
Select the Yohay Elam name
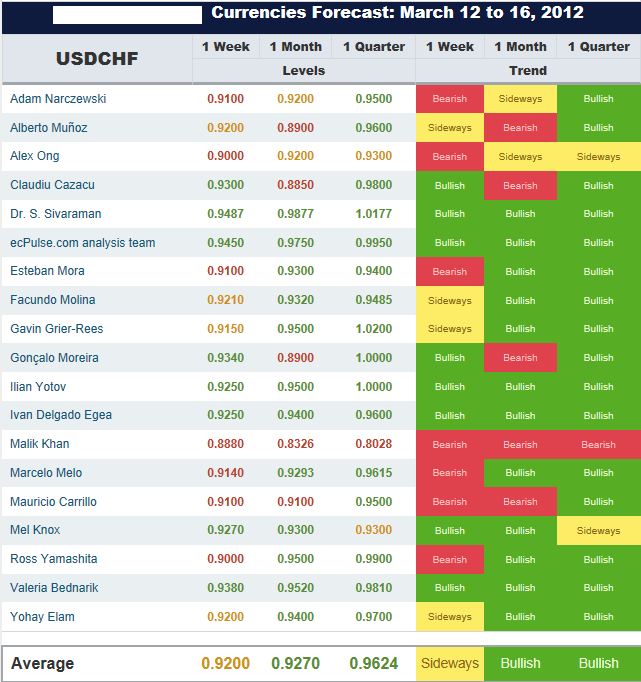pos(42,617)
